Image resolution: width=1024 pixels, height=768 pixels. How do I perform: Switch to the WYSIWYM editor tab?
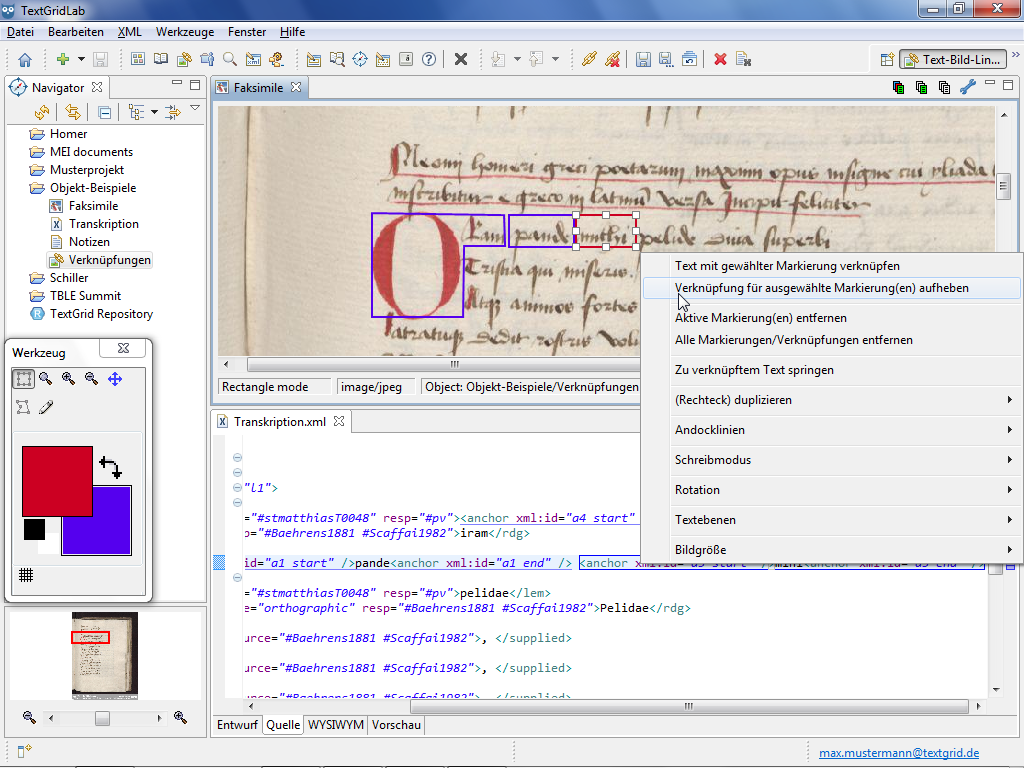pyautogui.click(x=335, y=725)
